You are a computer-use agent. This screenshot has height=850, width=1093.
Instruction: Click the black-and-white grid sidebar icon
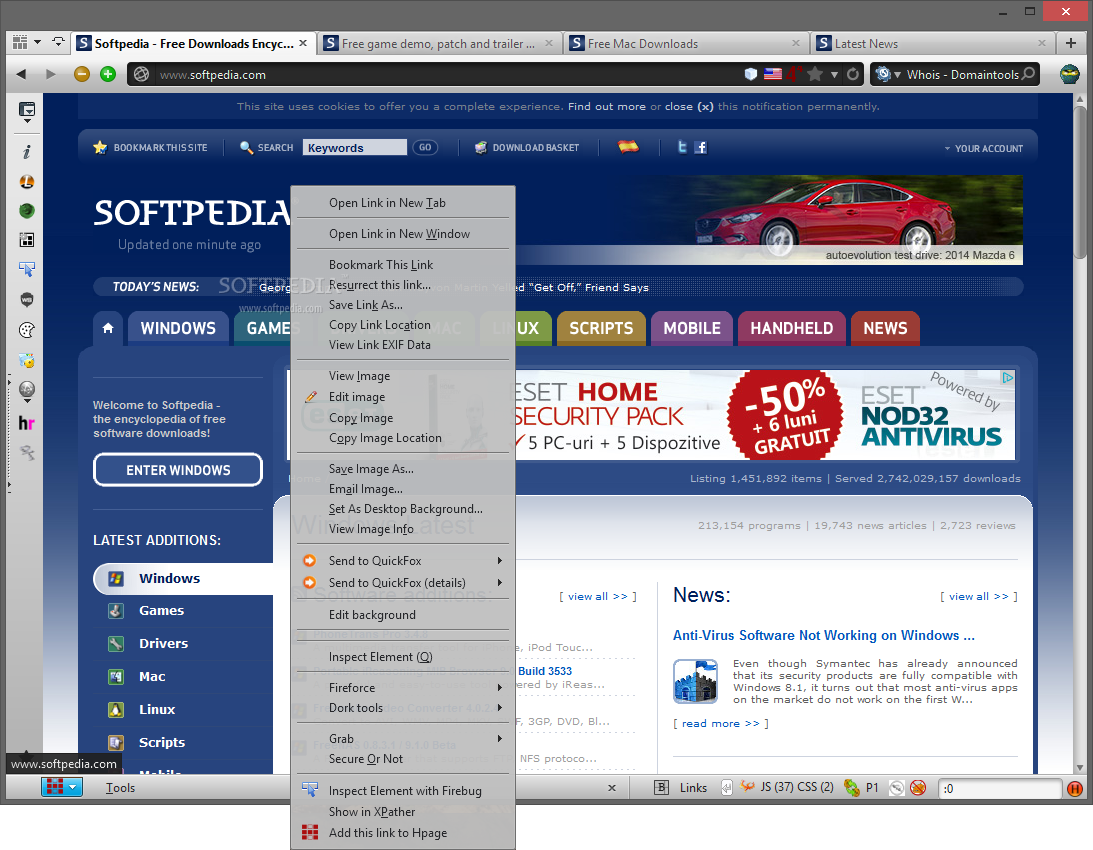26,240
